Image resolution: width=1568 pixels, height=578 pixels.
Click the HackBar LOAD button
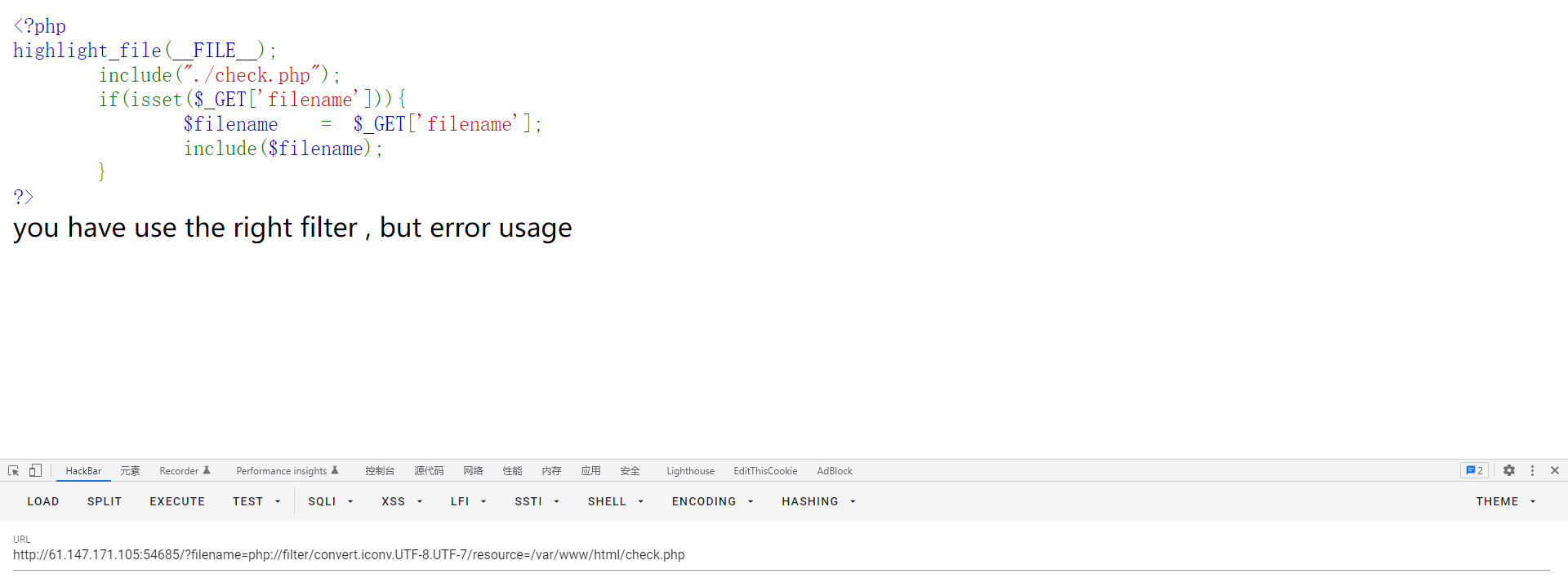pyautogui.click(x=43, y=501)
